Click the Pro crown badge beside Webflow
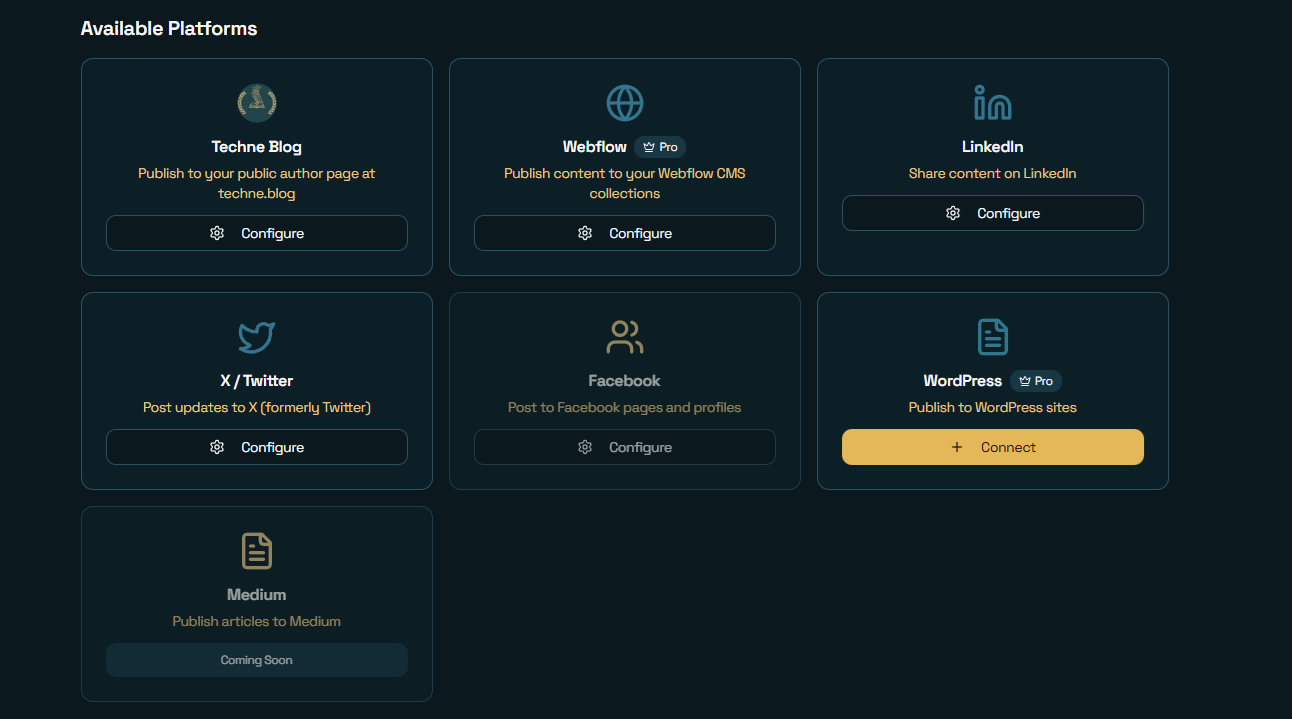This screenshot has width=1292, height=719. 660,147
